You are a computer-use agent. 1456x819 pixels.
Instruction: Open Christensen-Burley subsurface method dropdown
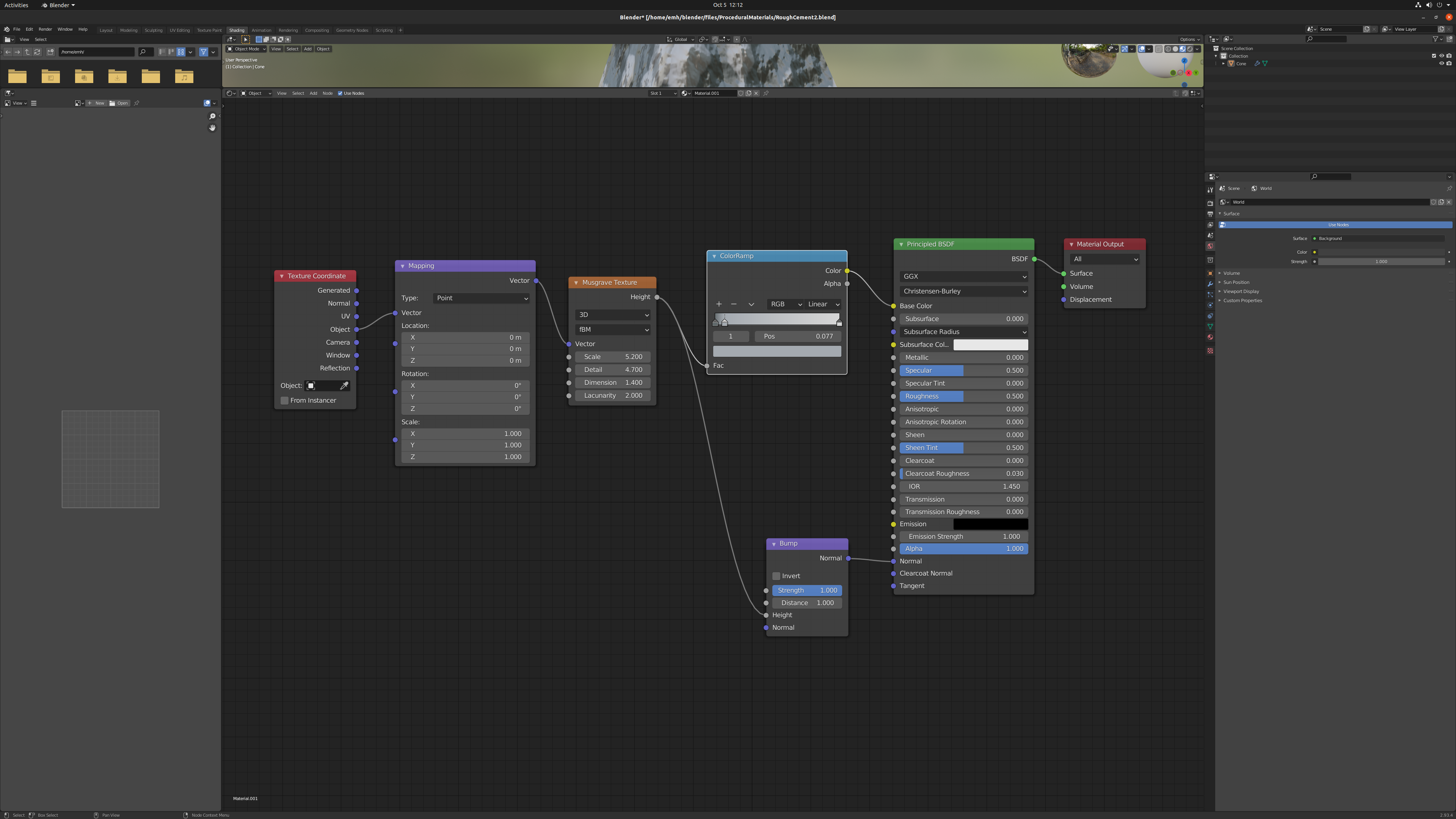click(x=964, y=291)
